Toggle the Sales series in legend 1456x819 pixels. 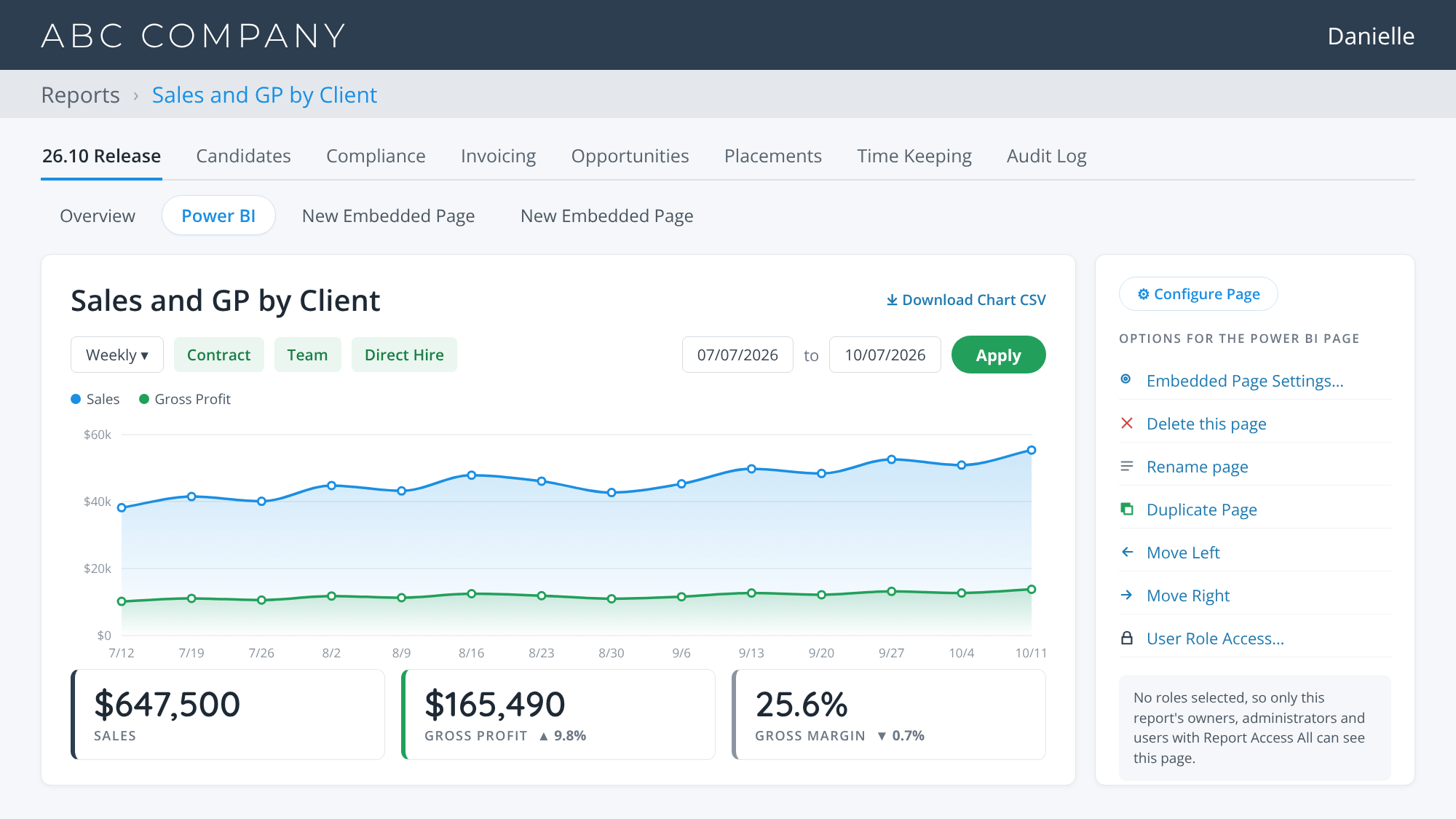point(95,399)
